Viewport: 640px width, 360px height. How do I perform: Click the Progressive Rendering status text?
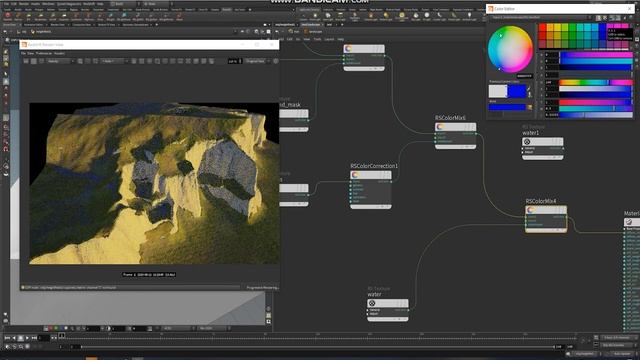point(262,288)
